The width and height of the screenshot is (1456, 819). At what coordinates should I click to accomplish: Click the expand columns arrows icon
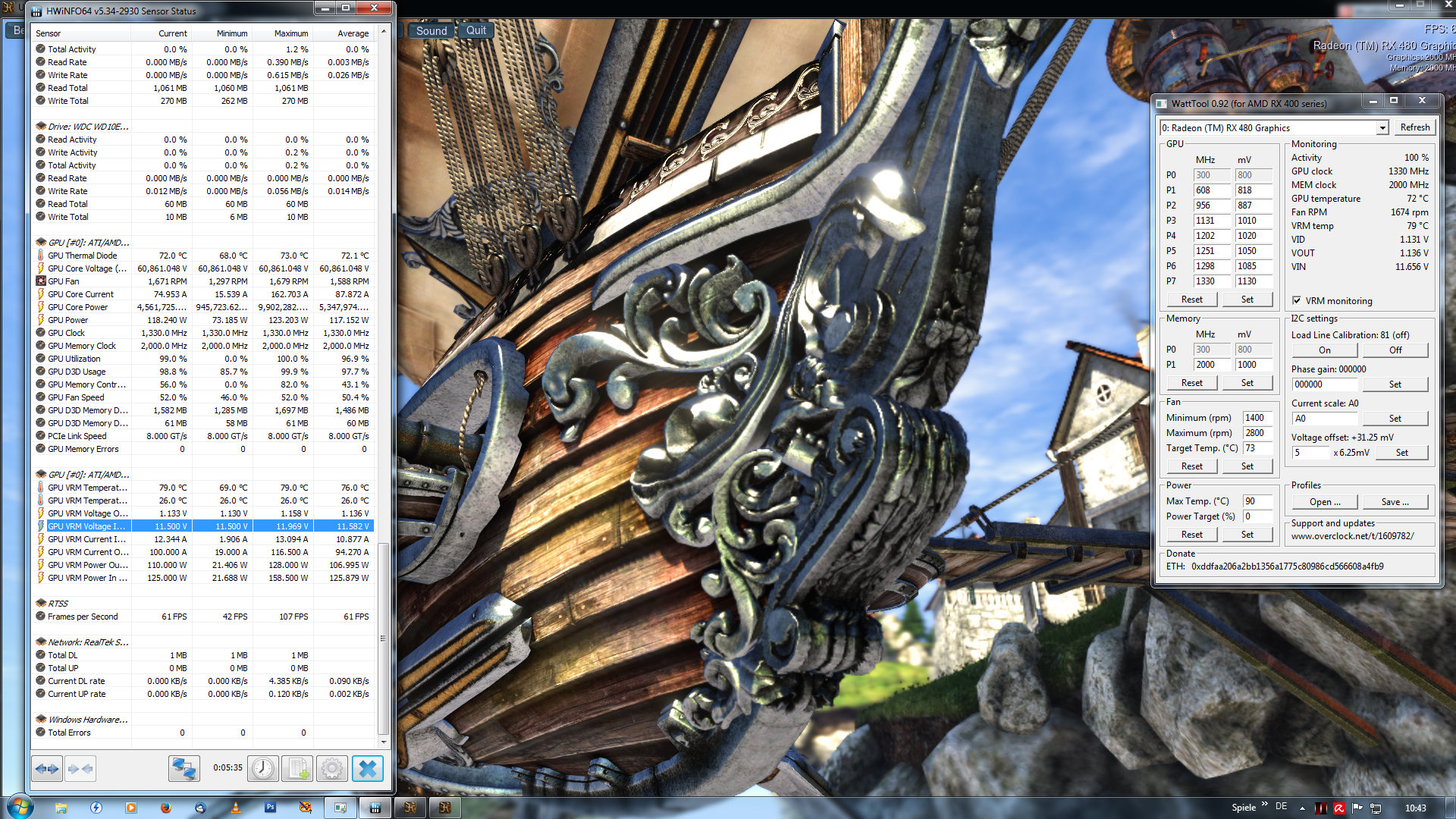pos(47,769)
